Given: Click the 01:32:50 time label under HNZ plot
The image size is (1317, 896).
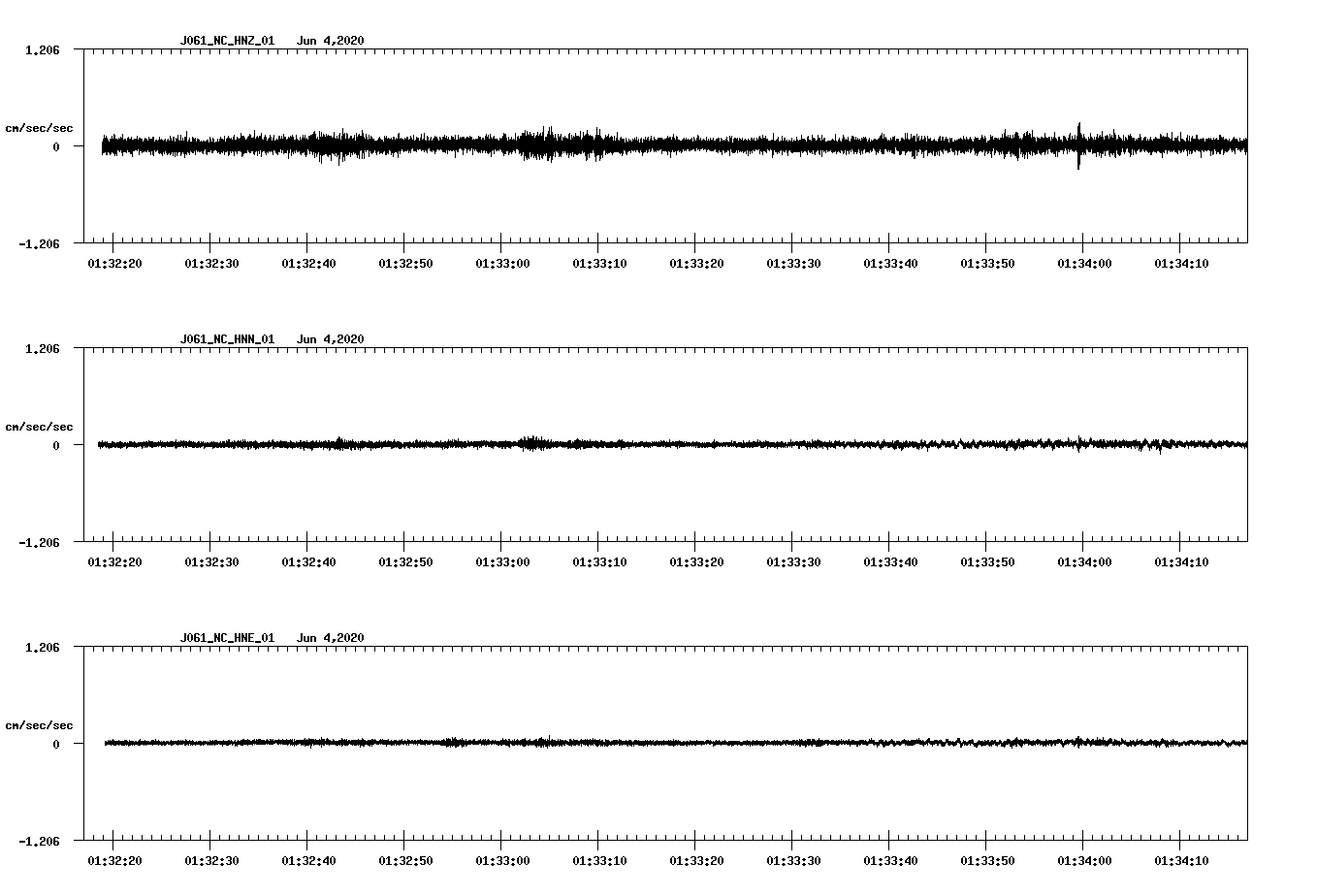Looking at the screenshot, I should pyautogui.click(x=405, y=264).
